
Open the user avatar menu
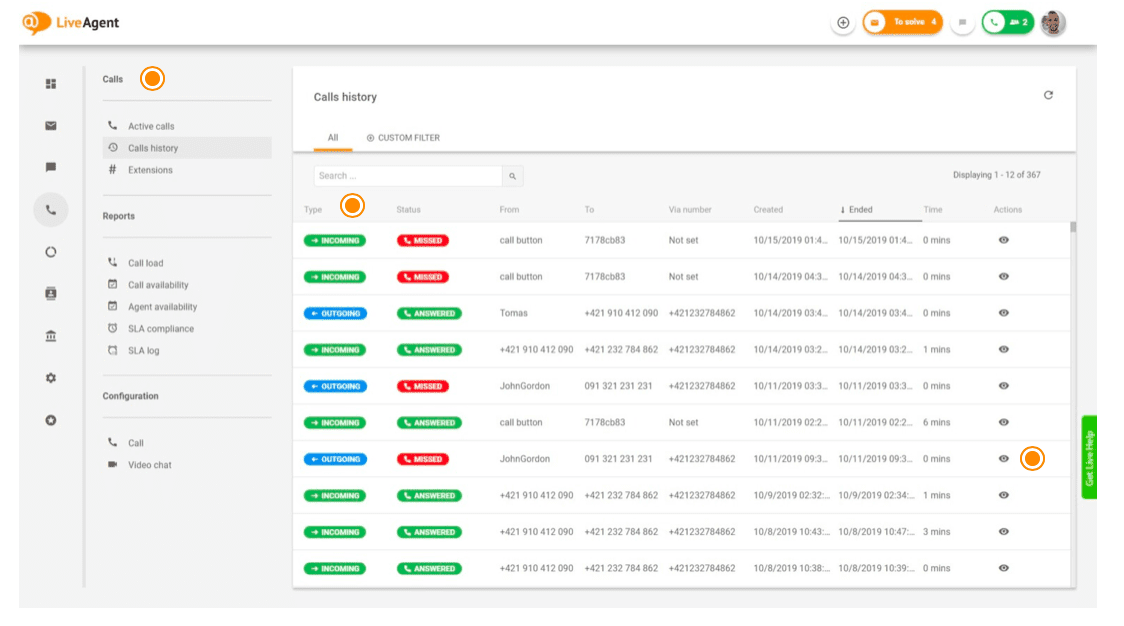1053,23
